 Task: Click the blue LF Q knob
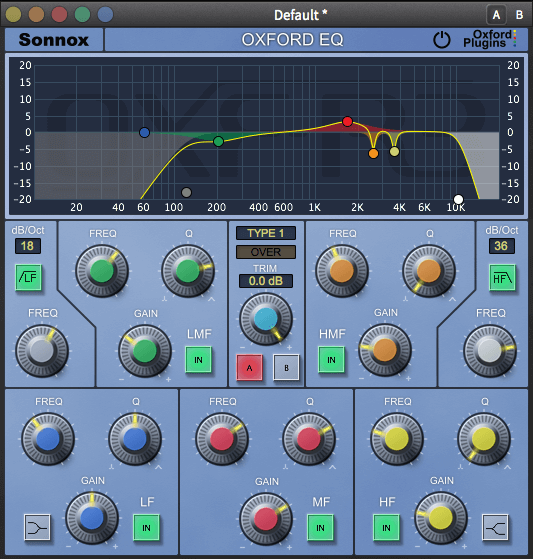click(135, 439)
